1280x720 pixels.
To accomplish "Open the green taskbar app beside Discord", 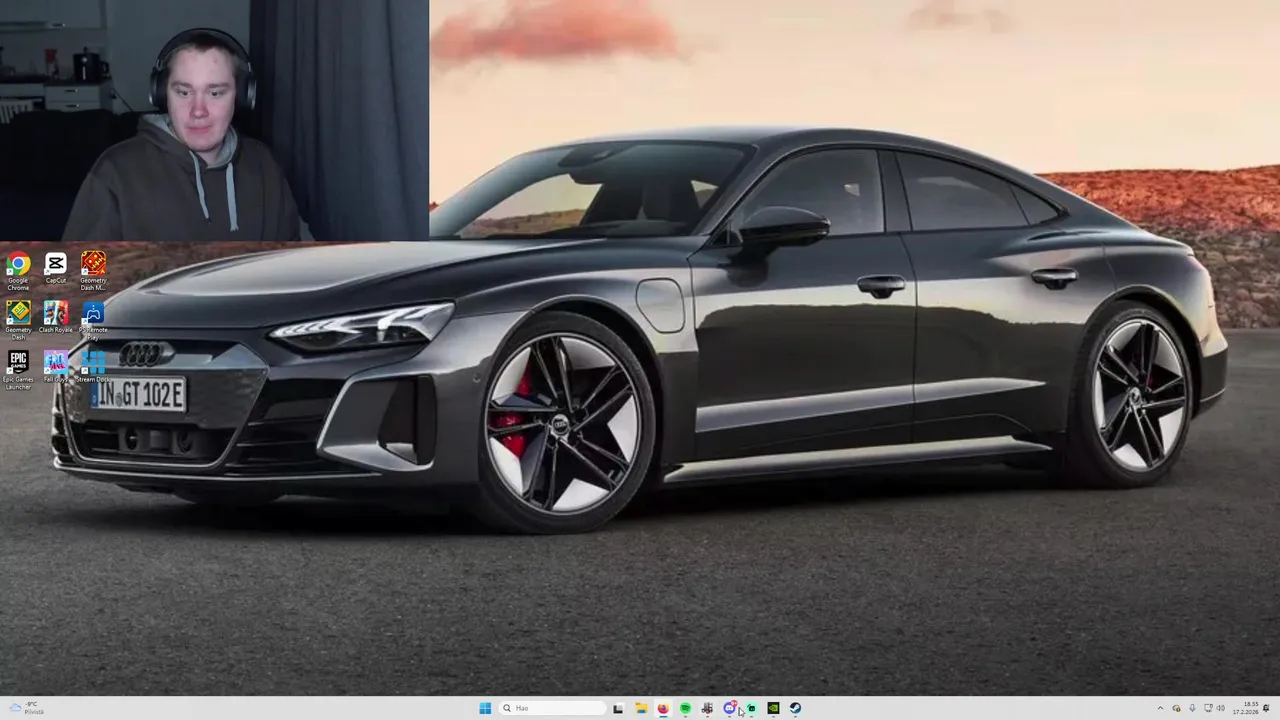I will pos(751,708).
